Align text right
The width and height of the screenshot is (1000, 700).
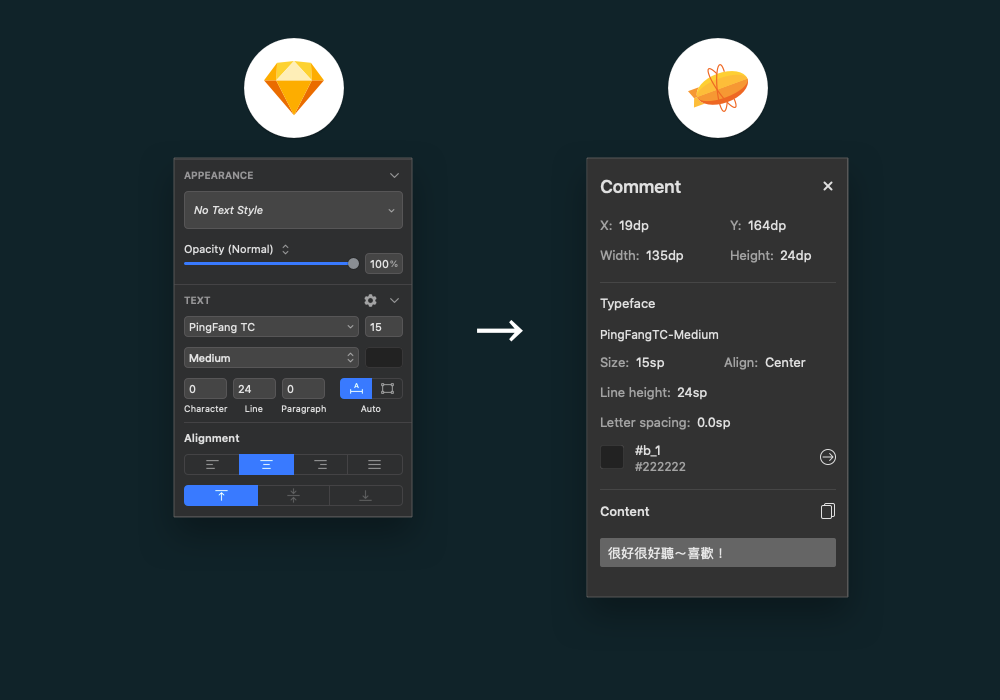coord(321,465)
